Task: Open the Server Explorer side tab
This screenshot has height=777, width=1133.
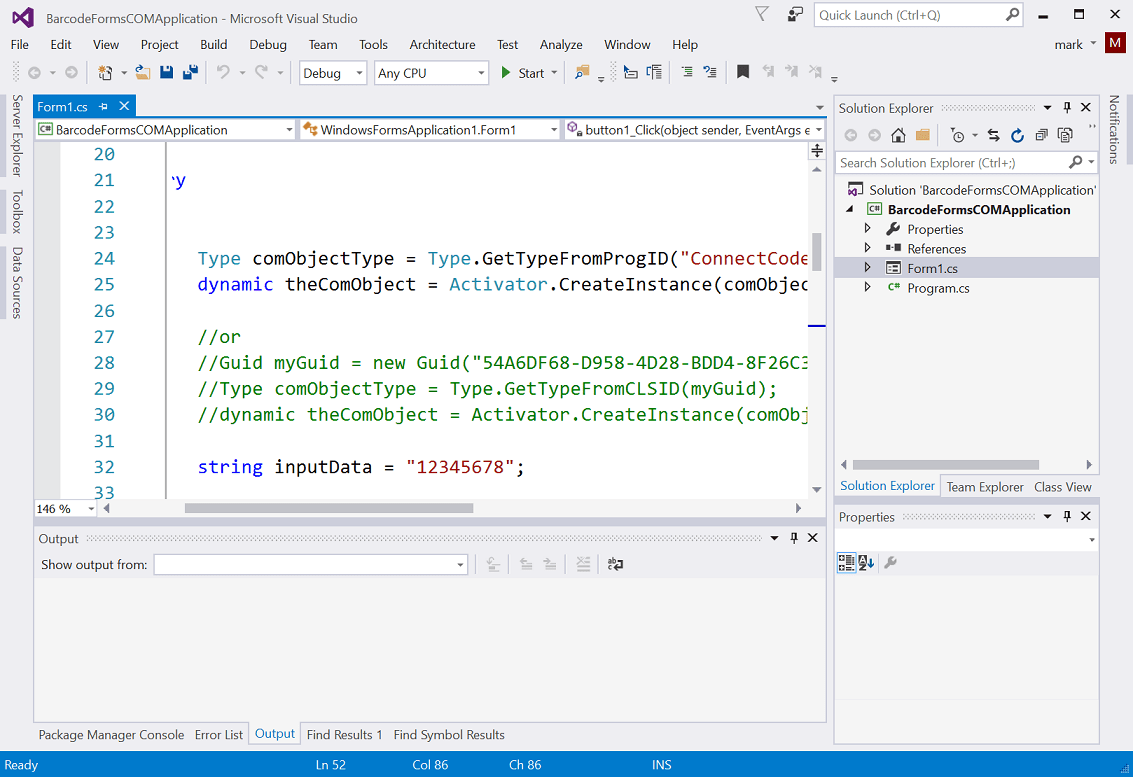Action: [x=17, y=135]
